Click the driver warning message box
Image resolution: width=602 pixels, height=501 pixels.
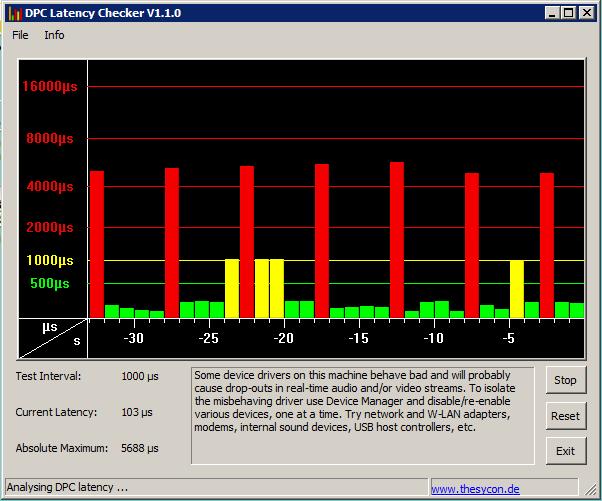coord(362,416)
